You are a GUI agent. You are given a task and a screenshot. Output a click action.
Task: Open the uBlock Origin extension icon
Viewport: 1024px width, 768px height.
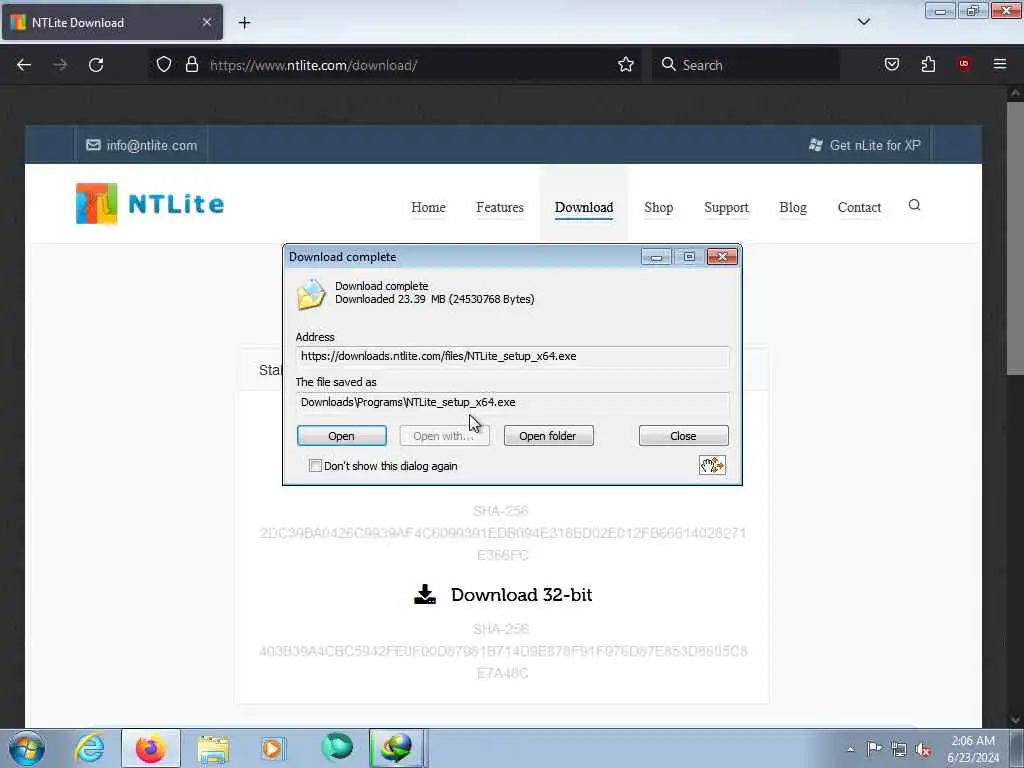964,64
